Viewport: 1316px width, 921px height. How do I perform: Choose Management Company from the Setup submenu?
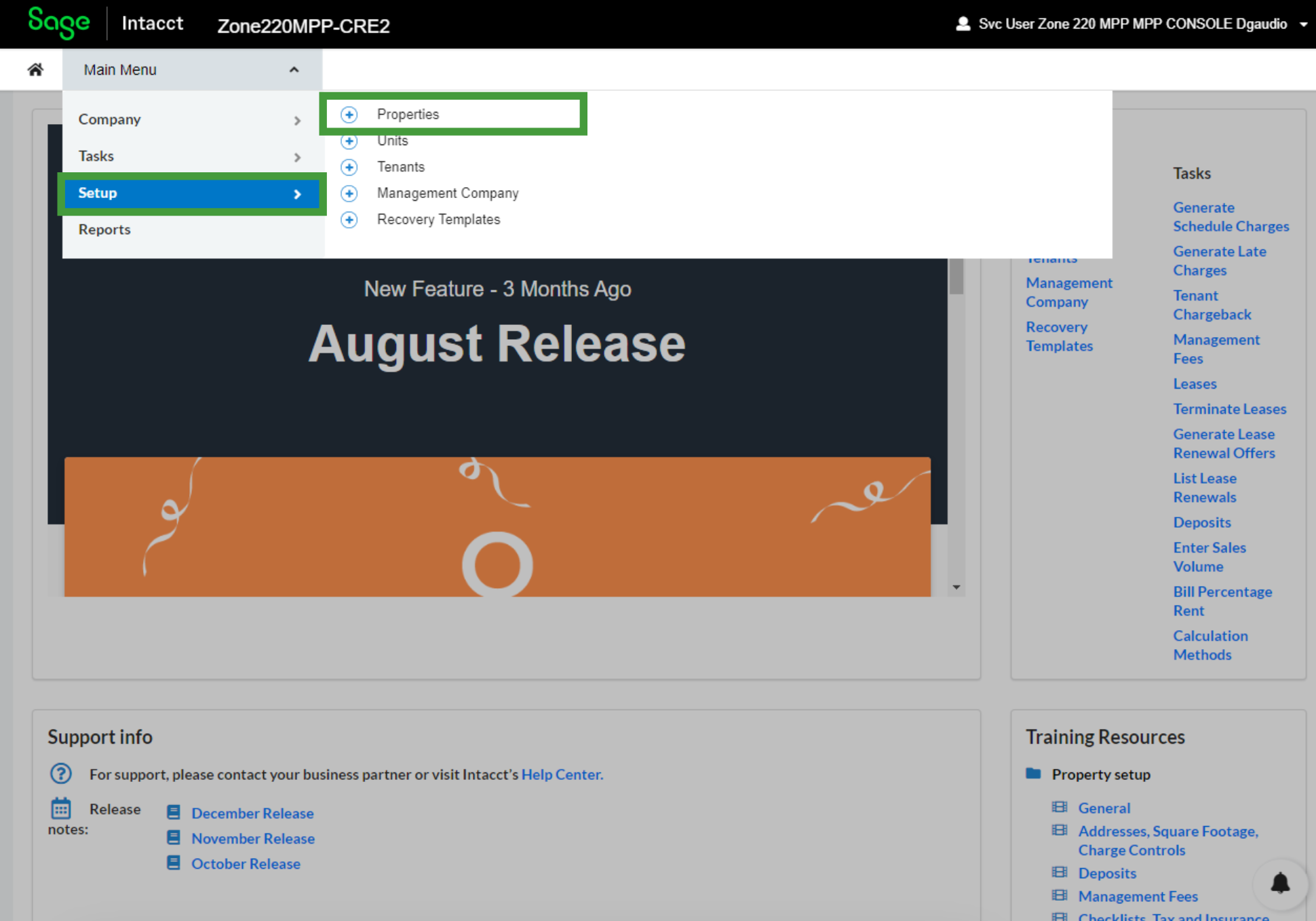pos(448,193)
